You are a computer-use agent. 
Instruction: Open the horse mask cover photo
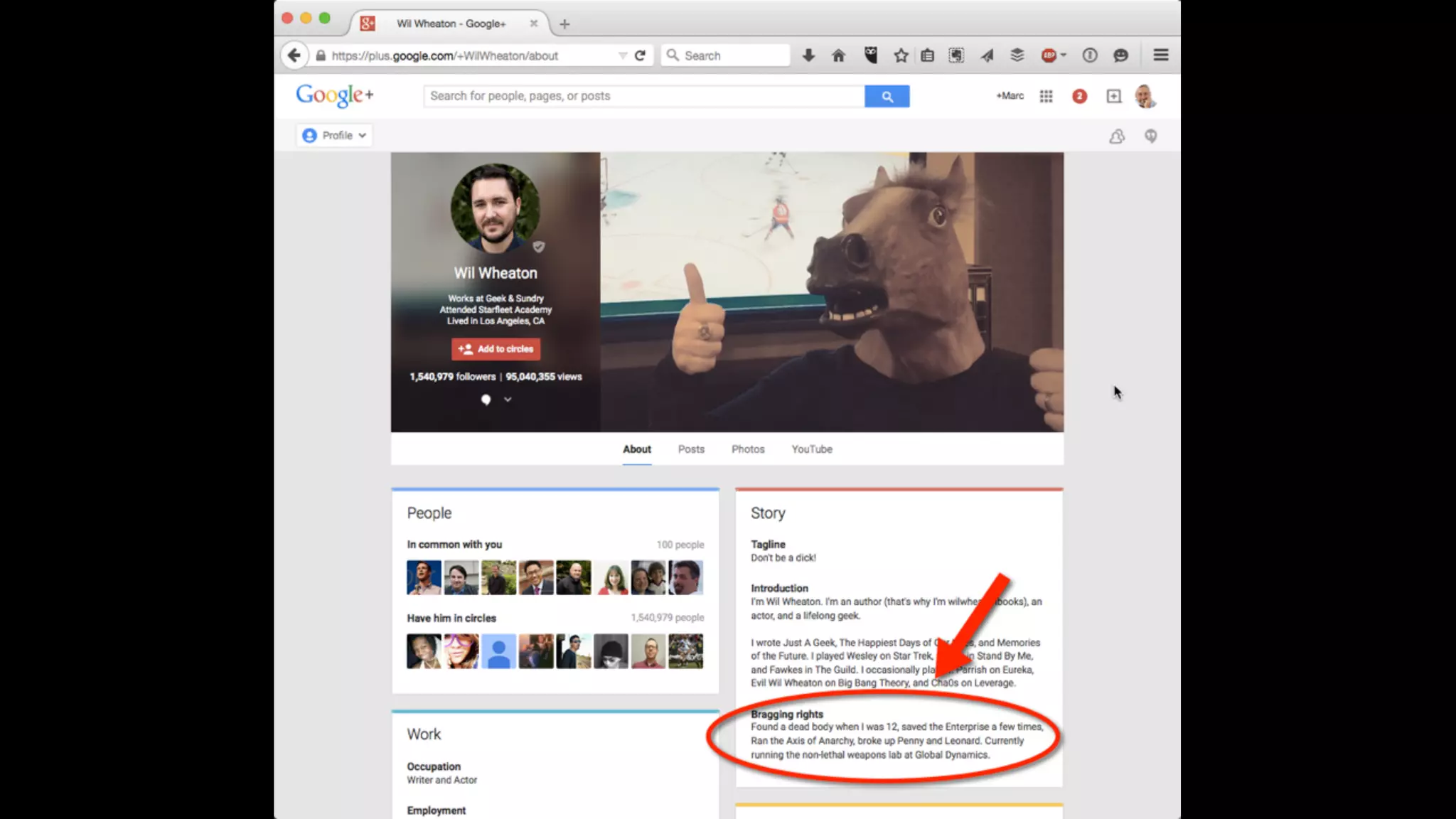click(x=832, y=292)
